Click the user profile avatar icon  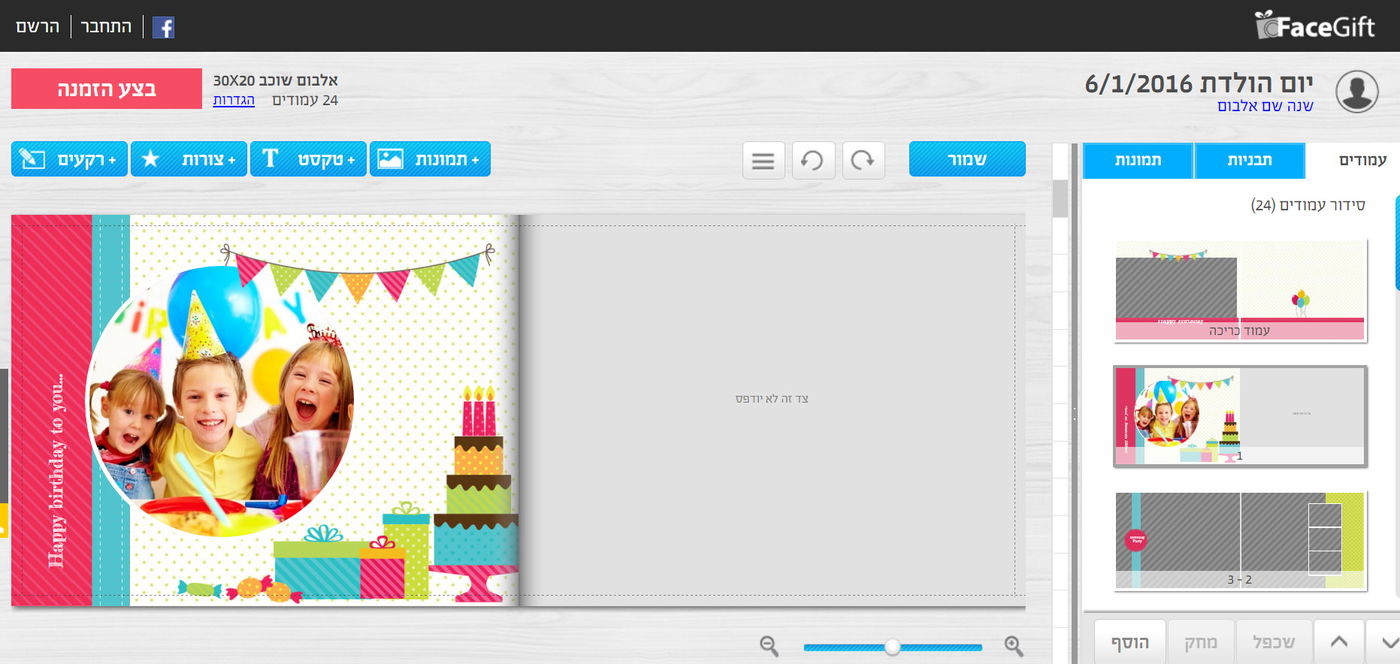[x=1357, y=91]
